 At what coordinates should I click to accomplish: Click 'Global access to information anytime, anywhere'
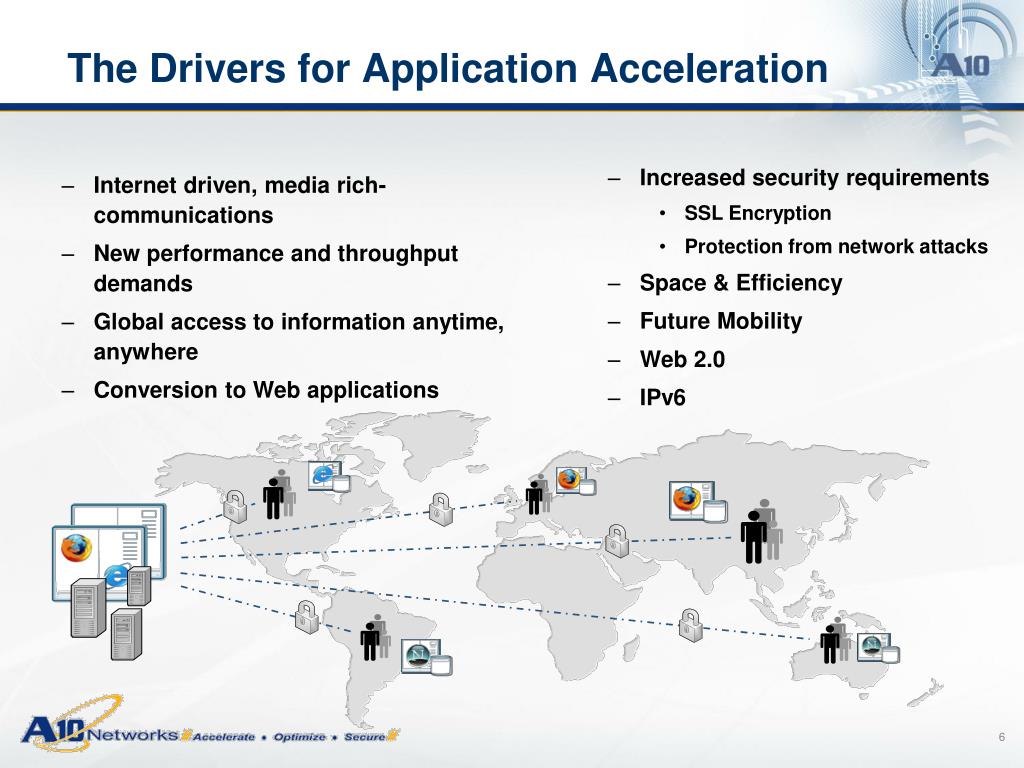(298, 336)
